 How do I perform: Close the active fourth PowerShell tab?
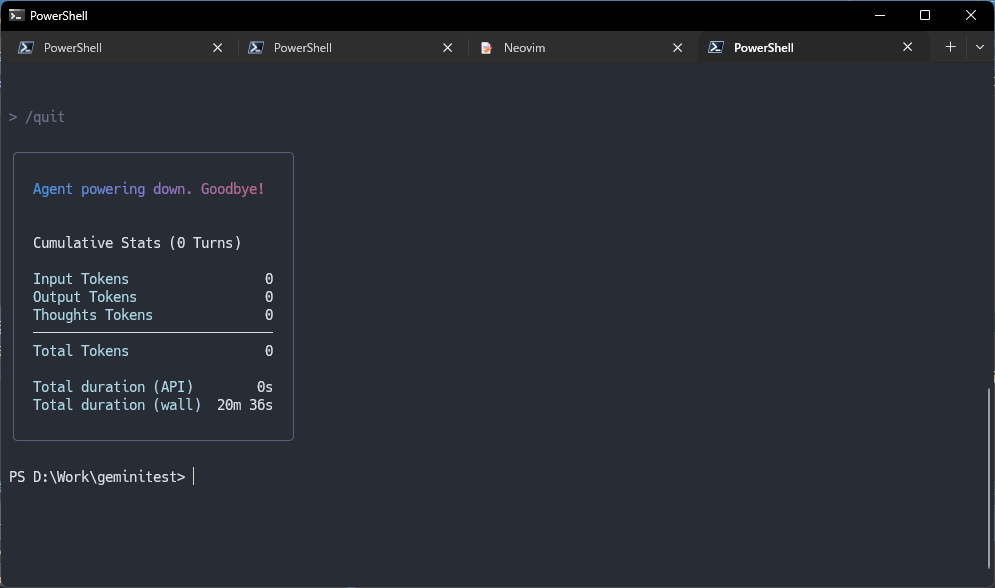(908, 48)
